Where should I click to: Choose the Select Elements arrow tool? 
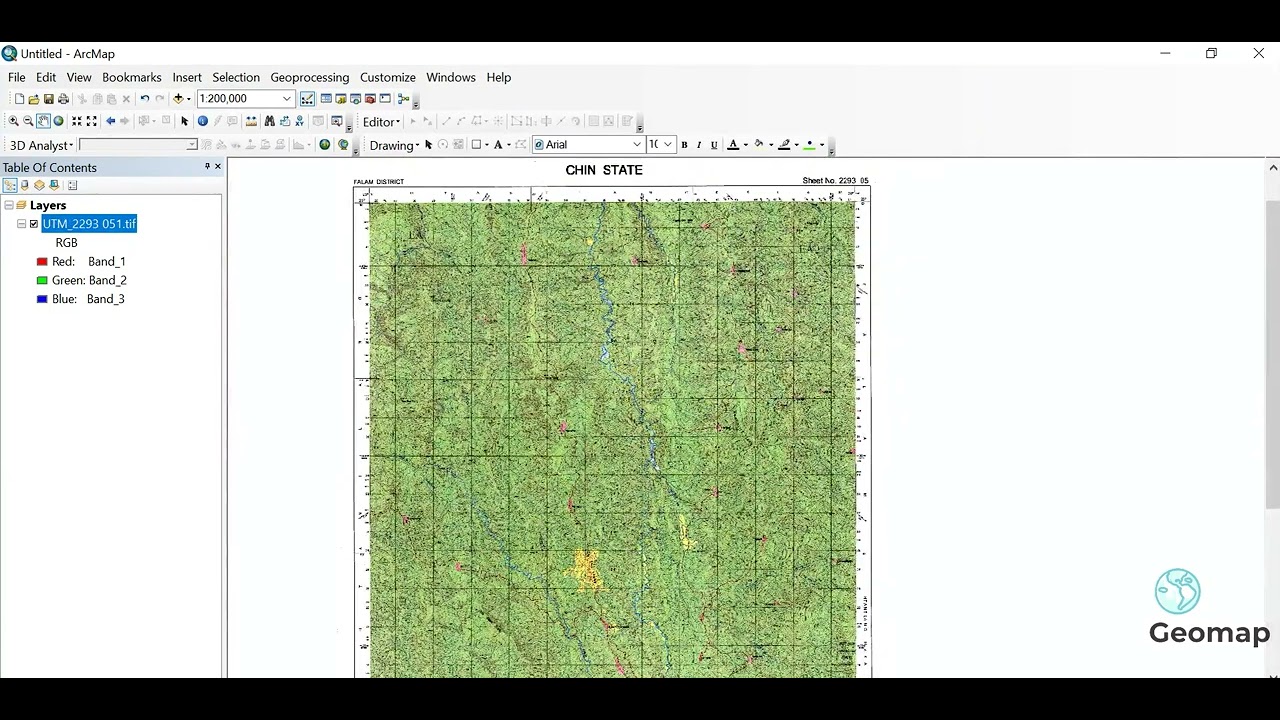point(184,121)
